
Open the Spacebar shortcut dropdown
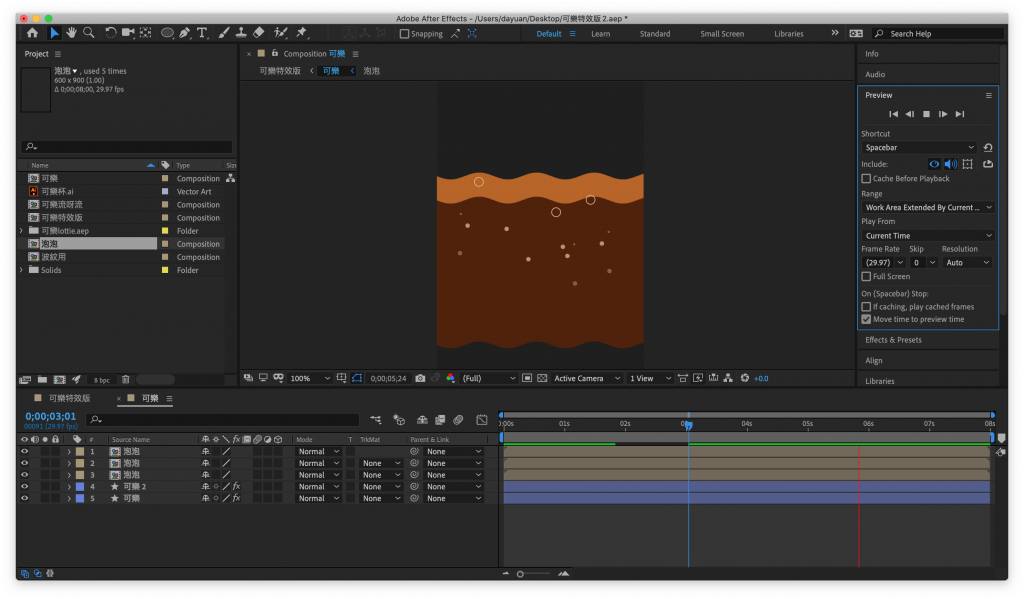tap(919, 148)
